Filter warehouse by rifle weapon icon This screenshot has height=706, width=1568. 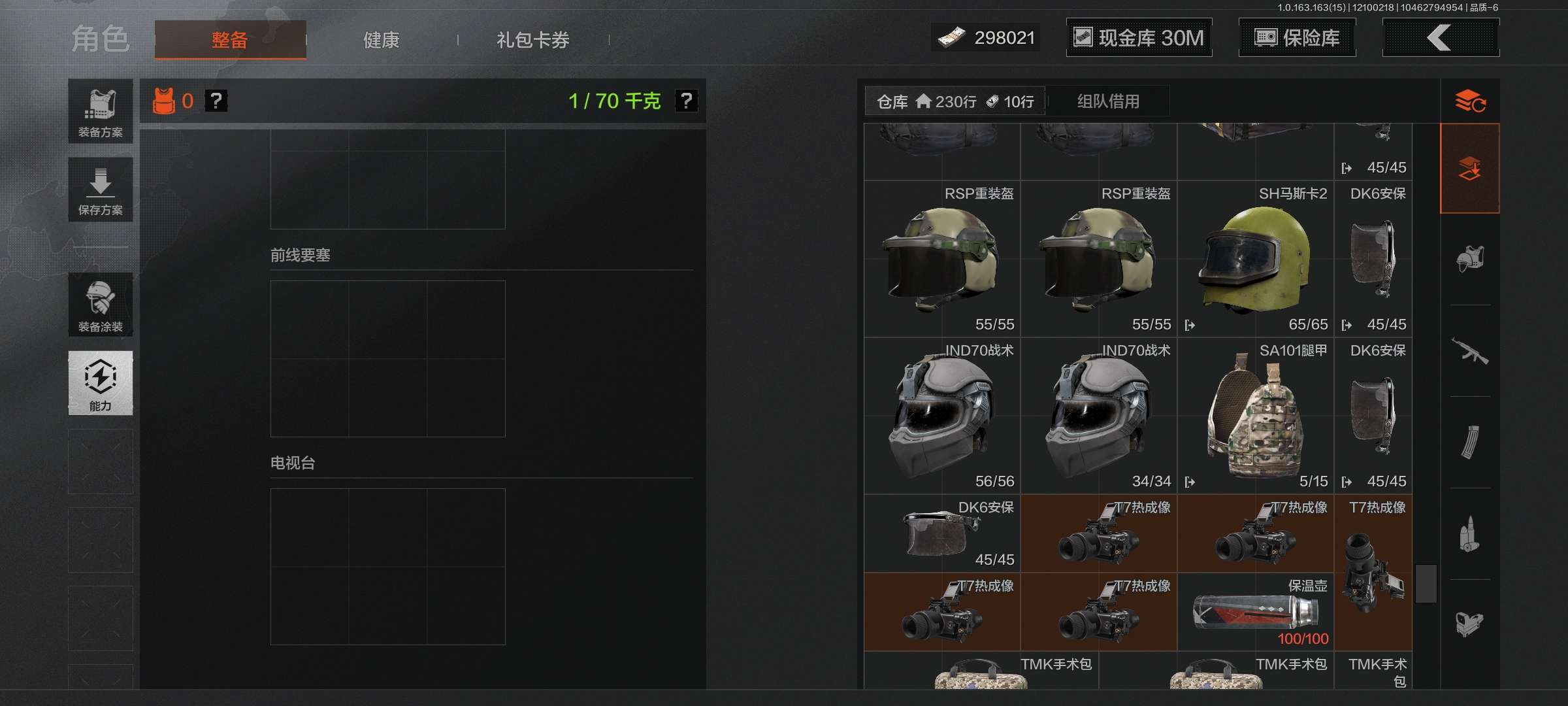point(1470,351)
